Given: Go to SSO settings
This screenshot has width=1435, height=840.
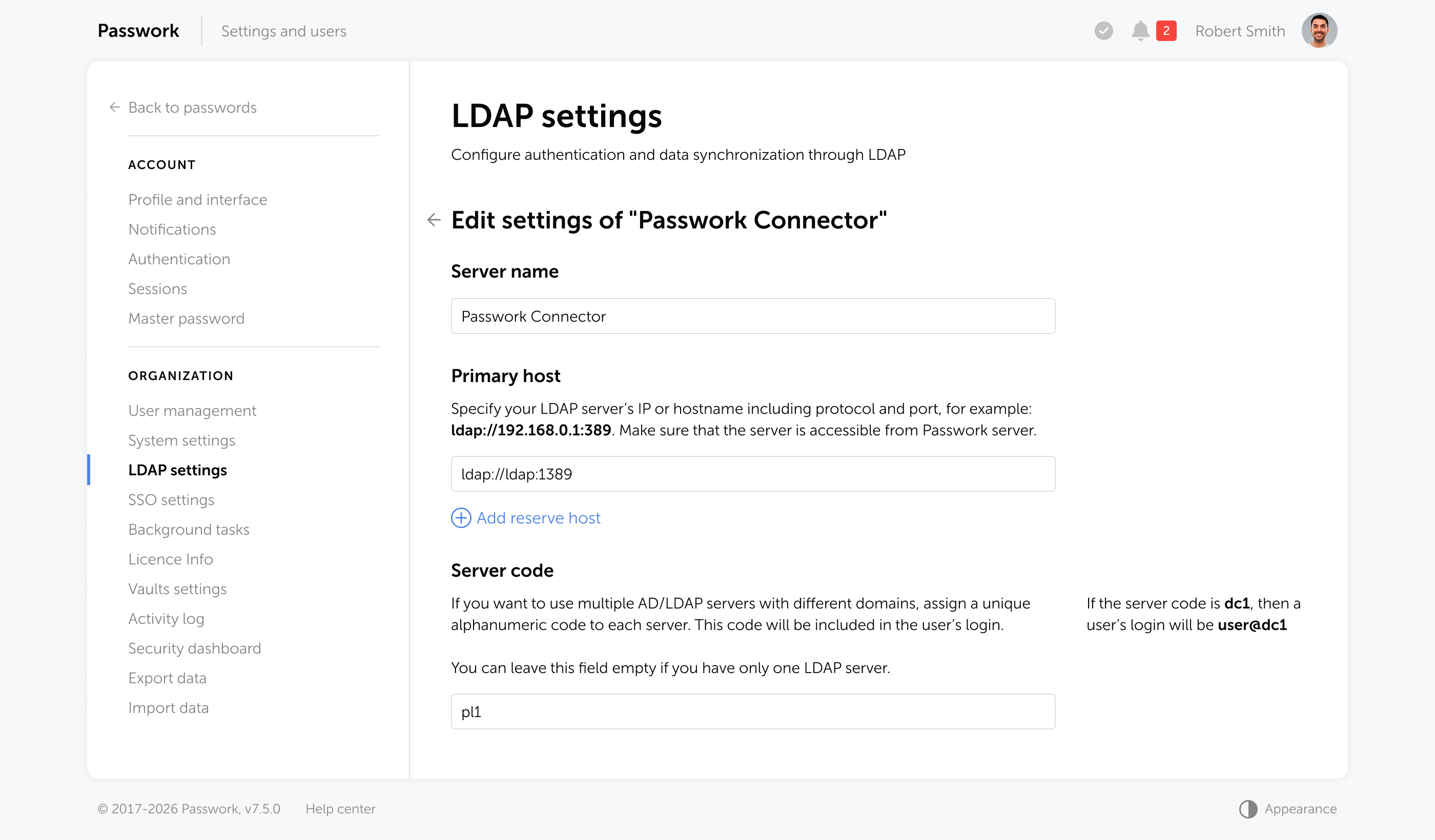Looking at the screenshot, I should click(x=171, y=500).
